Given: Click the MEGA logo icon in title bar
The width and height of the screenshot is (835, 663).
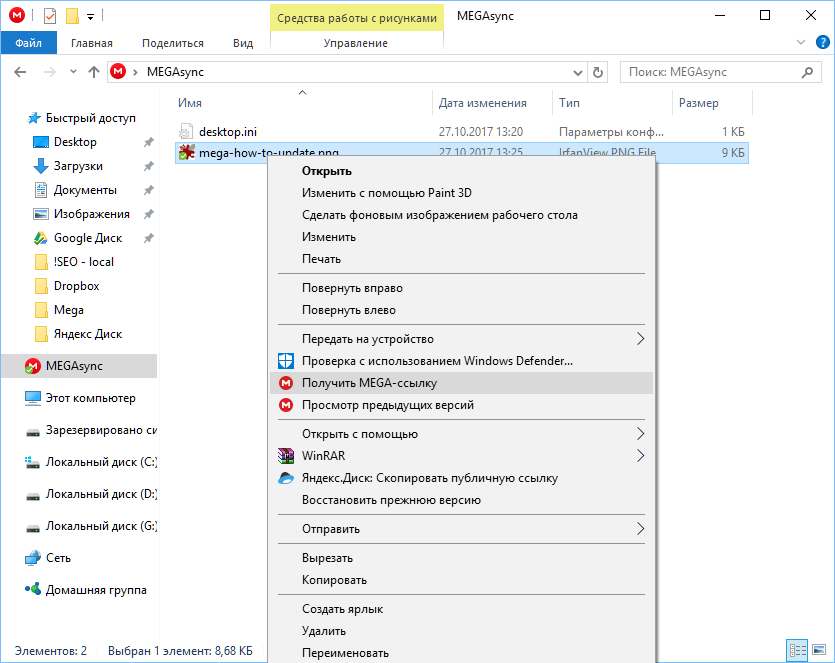Looking at the screenshot, I should click(x=17, y=15).
